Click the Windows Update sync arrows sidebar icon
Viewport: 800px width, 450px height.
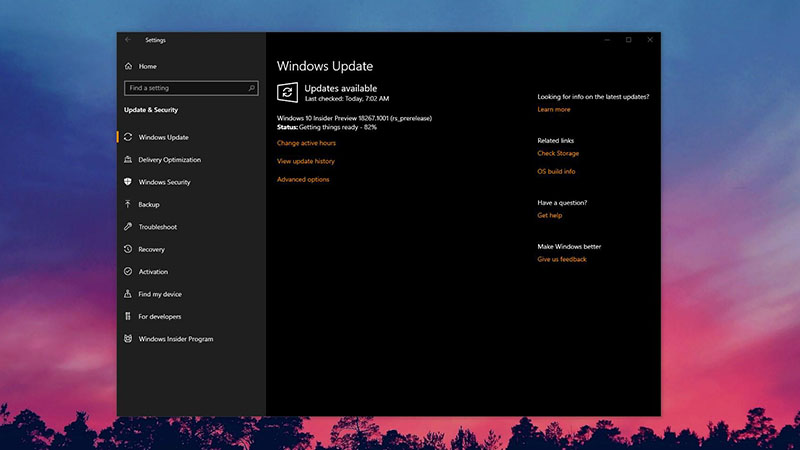(128, 137)
